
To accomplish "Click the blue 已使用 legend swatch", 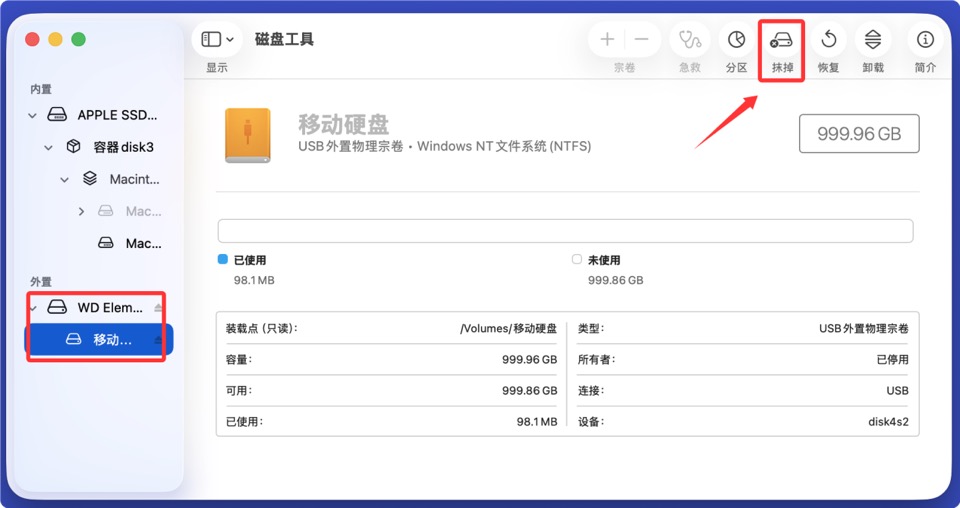I will (x=223, y=260).
